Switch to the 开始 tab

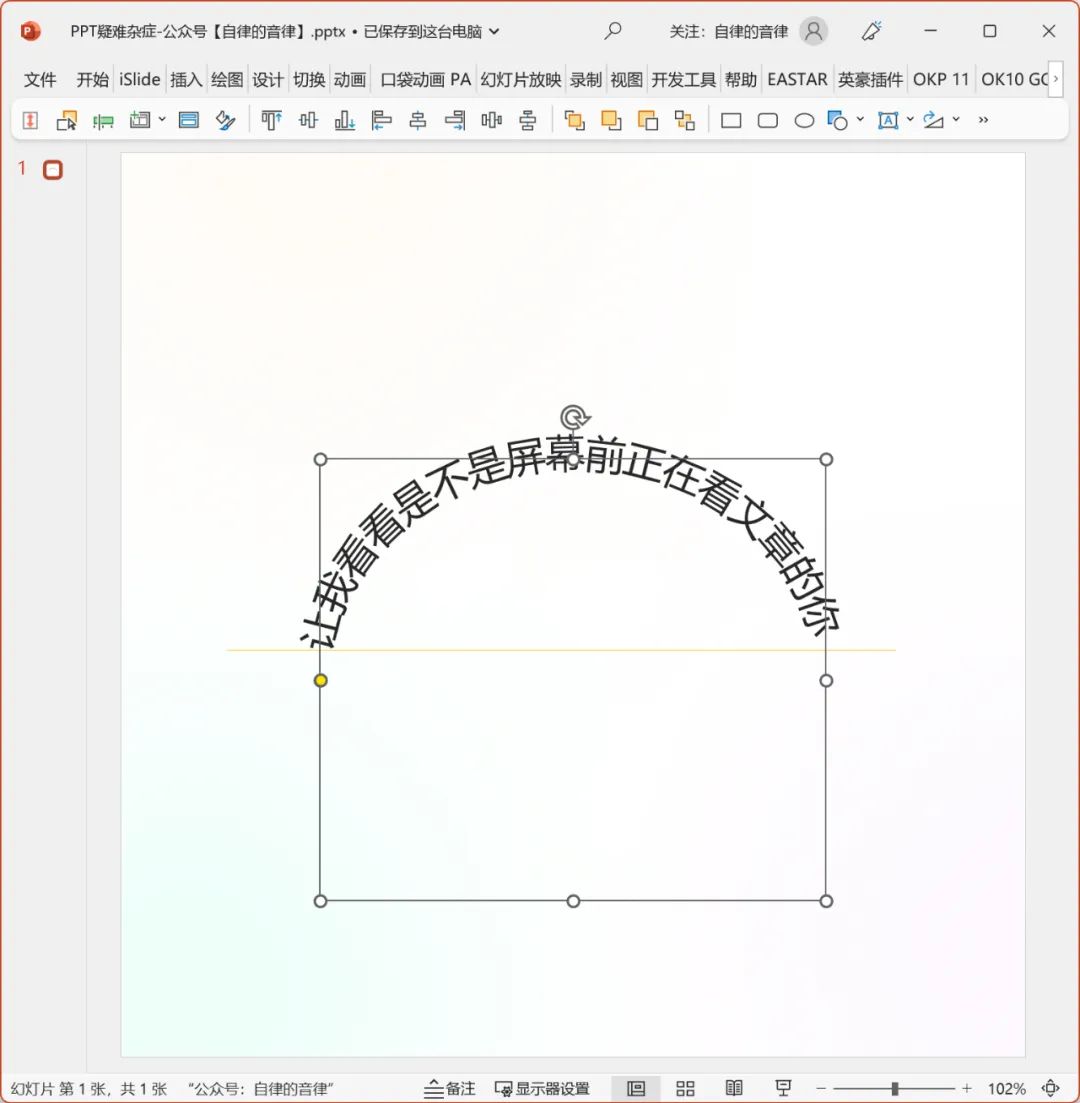tap(92, 79)
